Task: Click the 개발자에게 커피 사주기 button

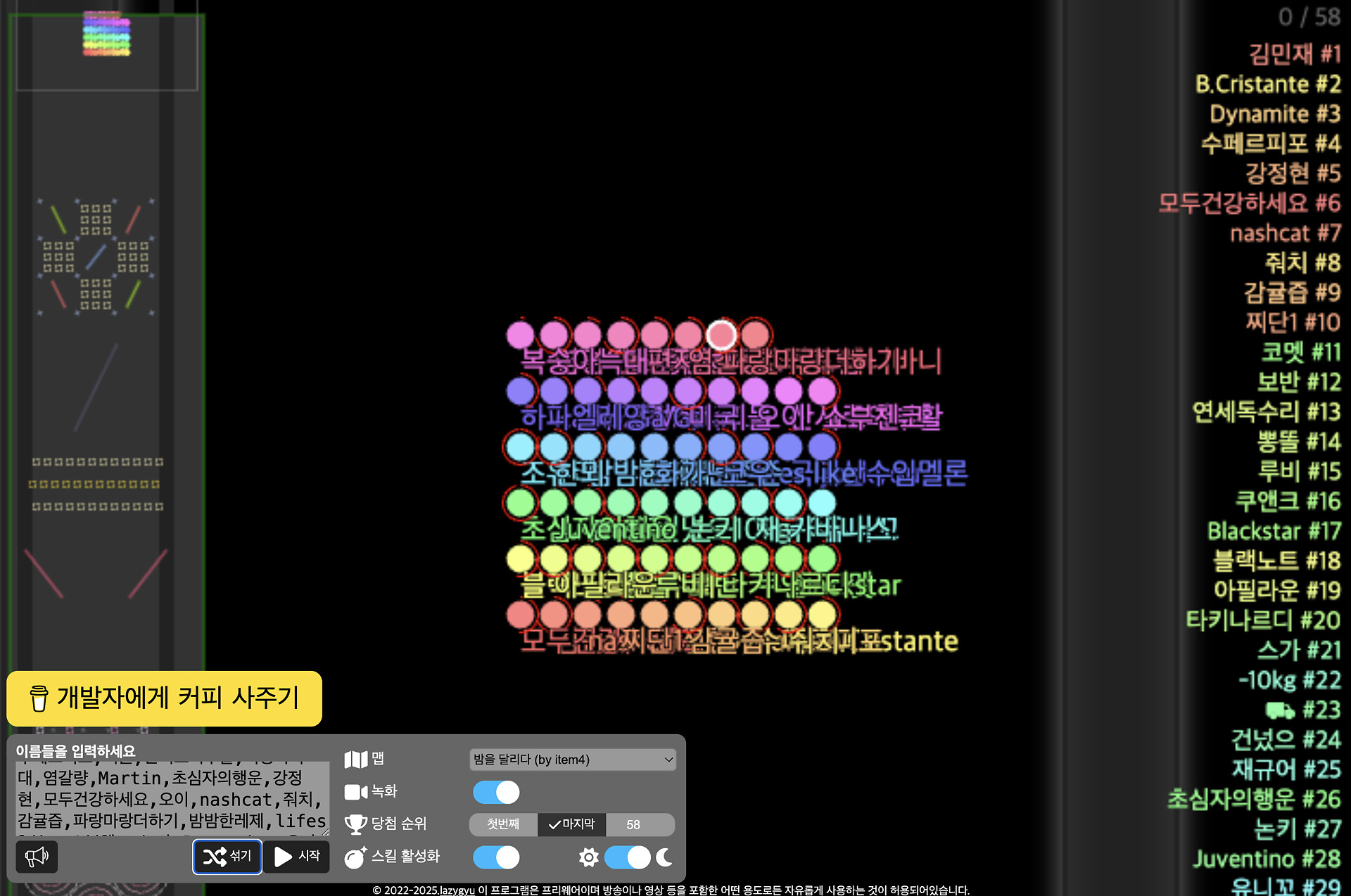Action: point(164,698)
